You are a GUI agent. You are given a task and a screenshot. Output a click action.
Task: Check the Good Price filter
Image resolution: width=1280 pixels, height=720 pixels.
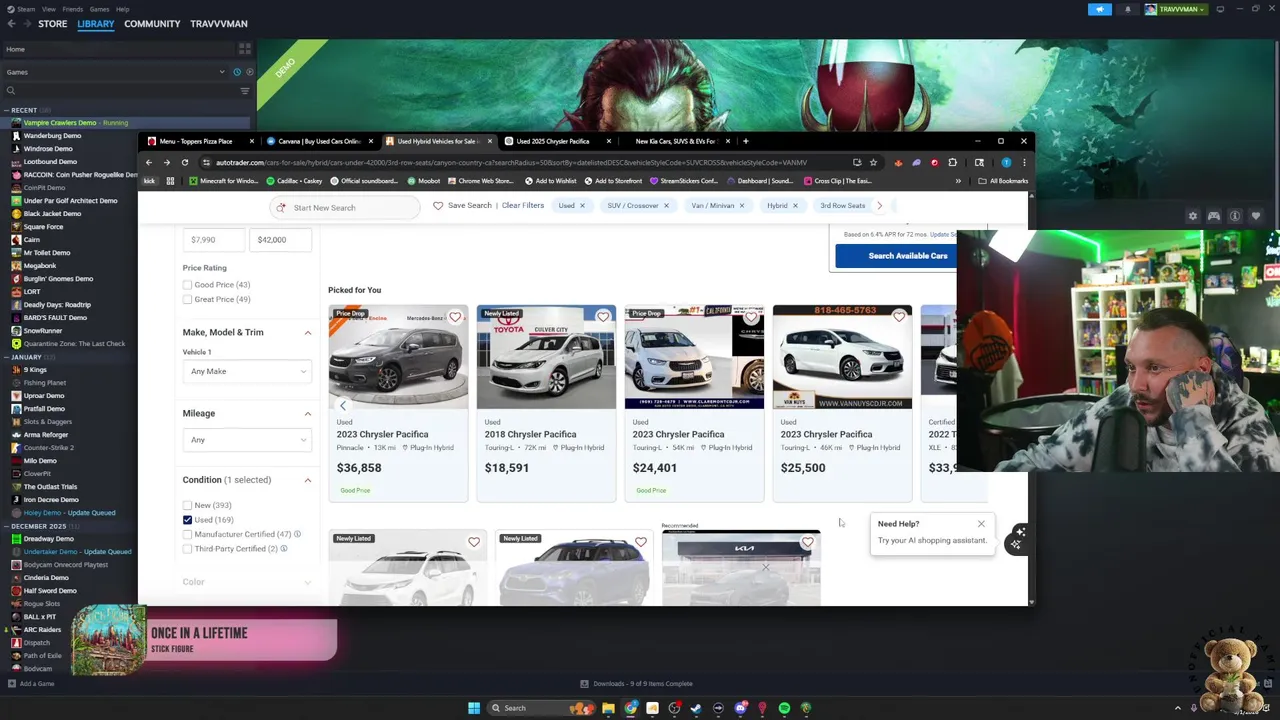[x=187, y=285]
